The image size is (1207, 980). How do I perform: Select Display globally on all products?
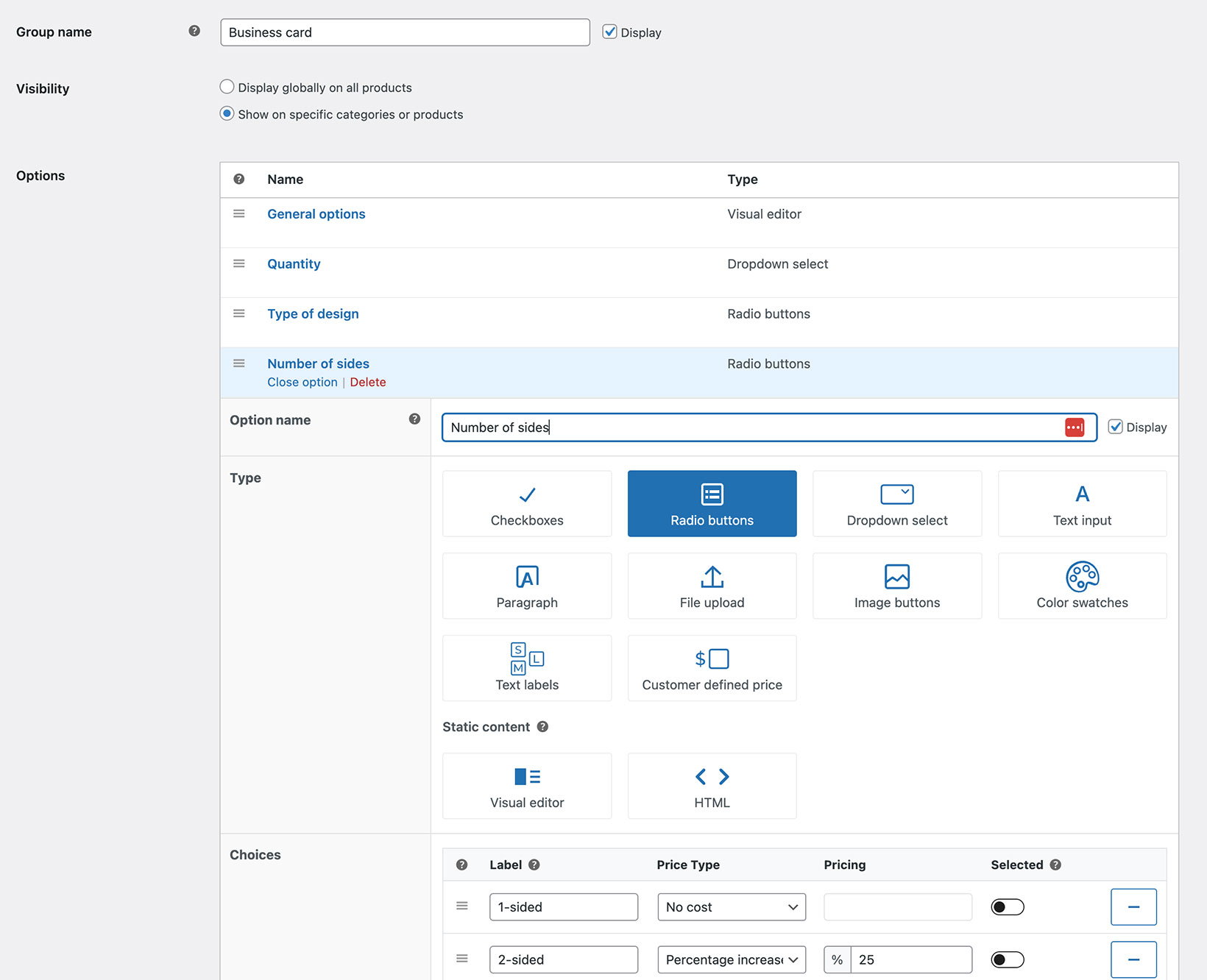tap(227, 86)
